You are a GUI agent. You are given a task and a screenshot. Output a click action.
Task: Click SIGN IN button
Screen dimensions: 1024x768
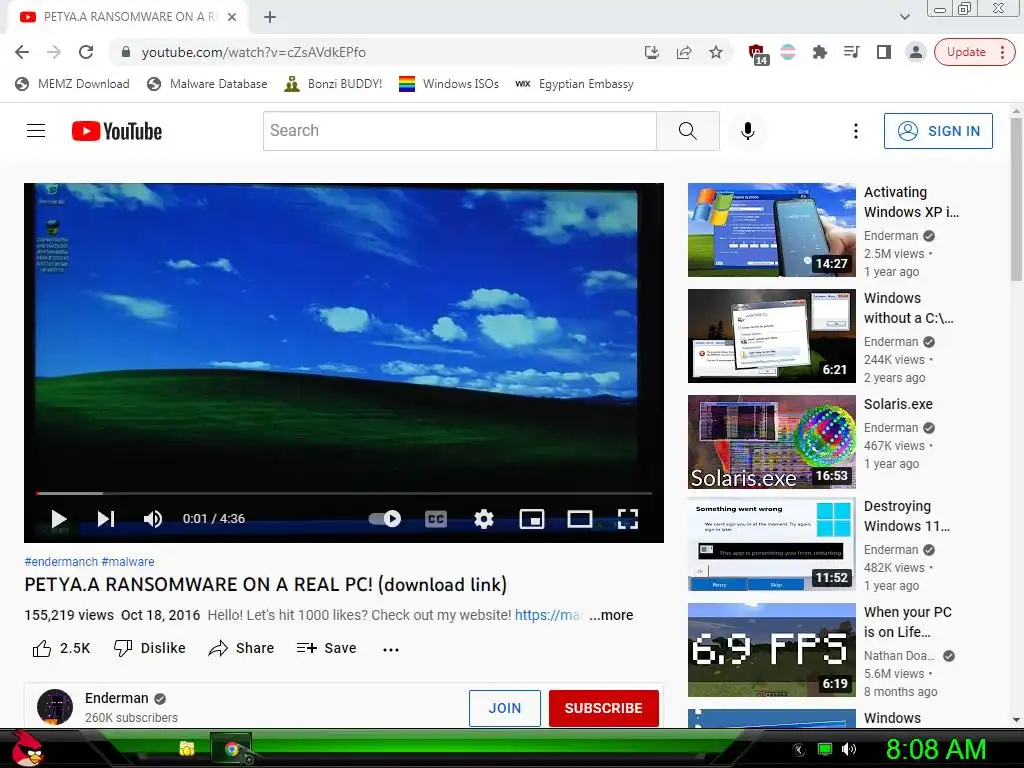938,131
